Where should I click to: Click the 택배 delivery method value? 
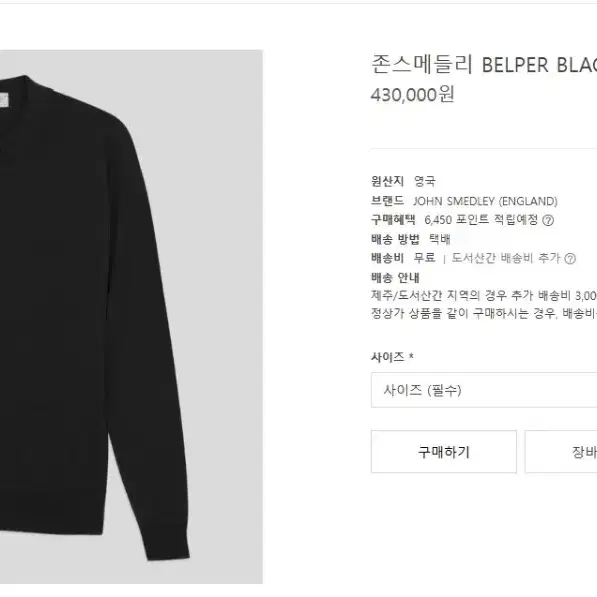tap(440, 239)
